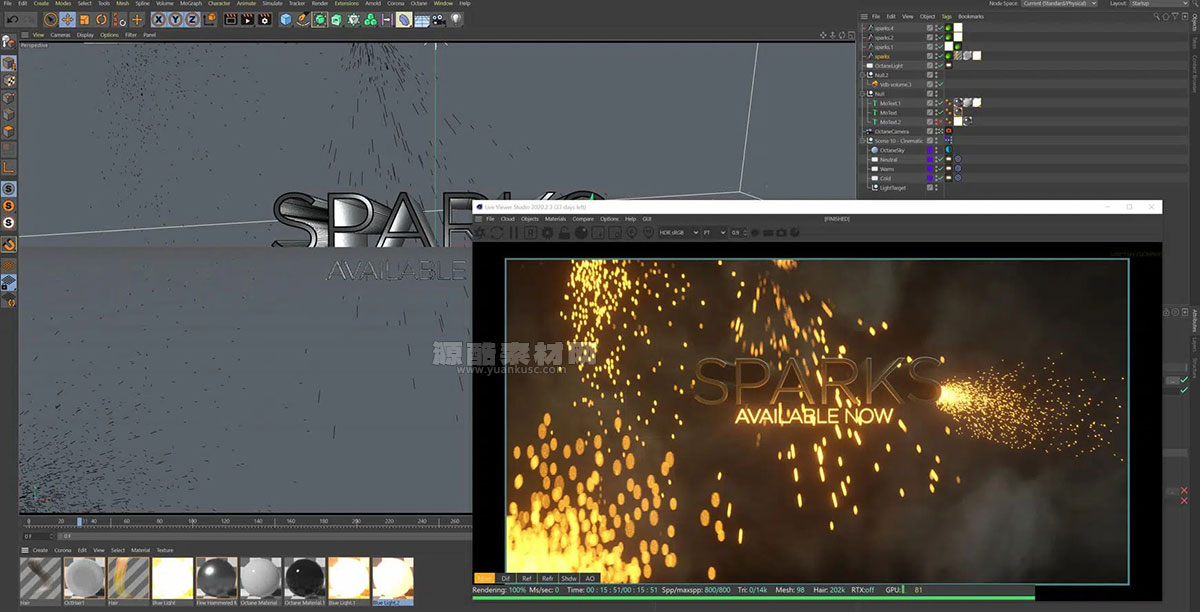Screen dimensions: 1200x612
Task: Disable the green render checkmark on sparks.4
Action: coord(939,28)
